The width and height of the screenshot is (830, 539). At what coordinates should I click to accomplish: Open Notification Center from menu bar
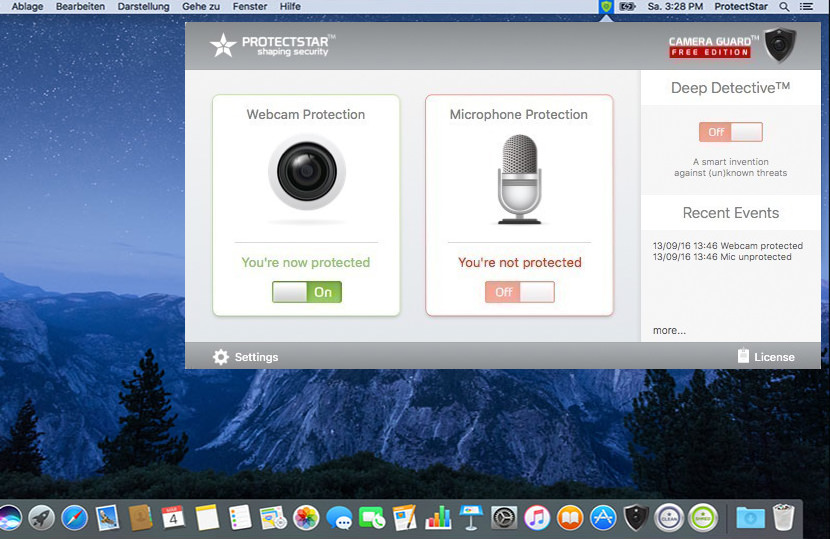pyautogui.click(x=806, y=7)
